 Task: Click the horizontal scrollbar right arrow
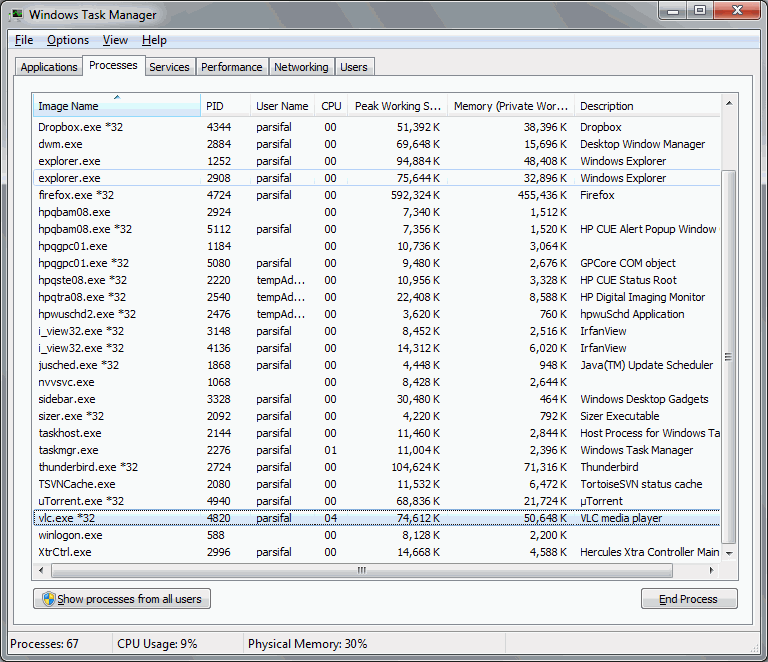712,570
